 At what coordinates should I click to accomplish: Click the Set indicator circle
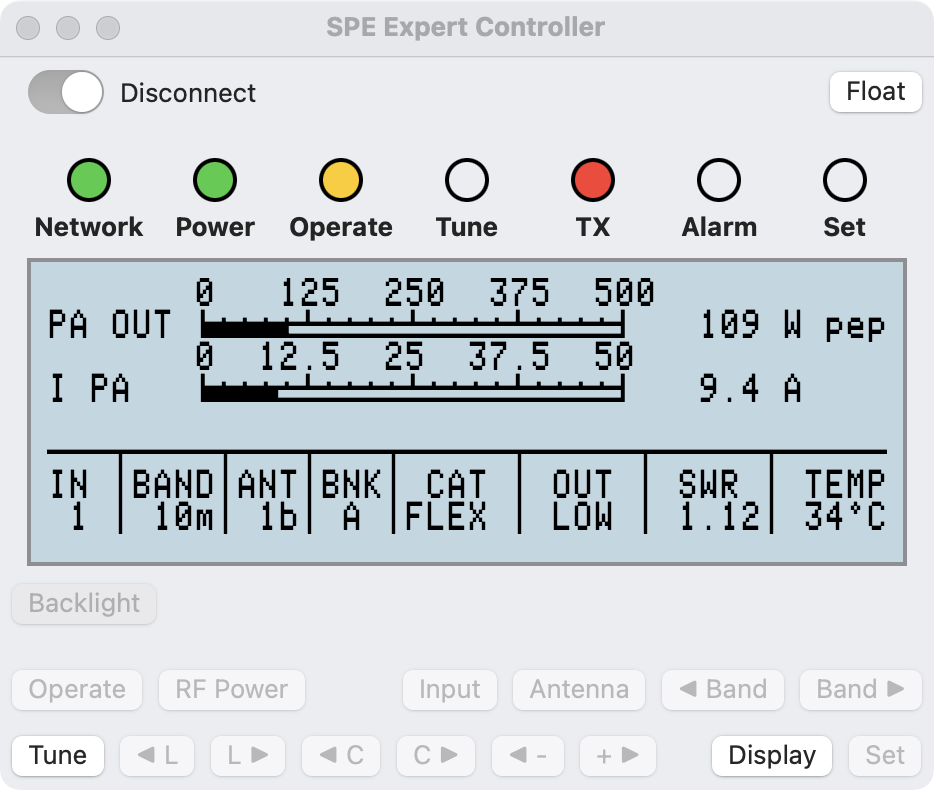(845, 180)
